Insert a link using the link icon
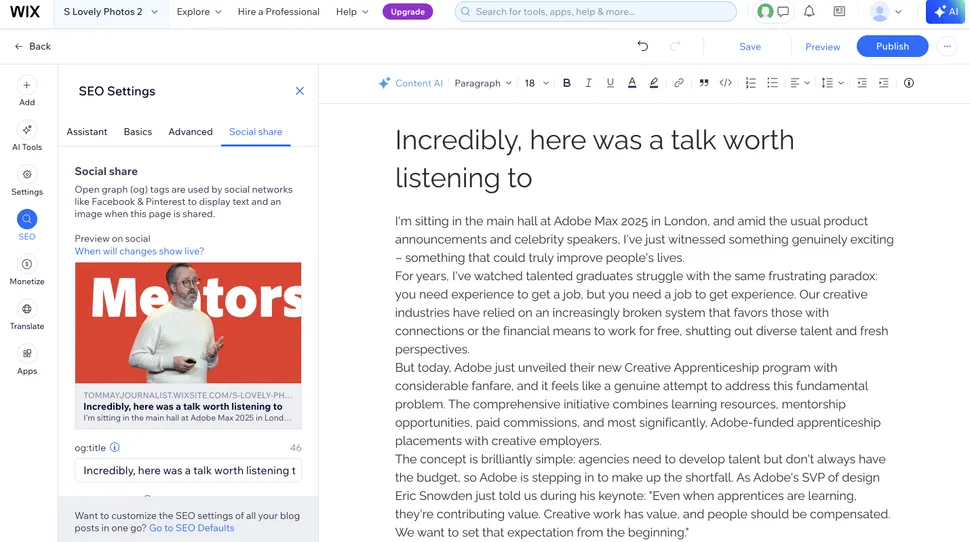 [679, 83]
